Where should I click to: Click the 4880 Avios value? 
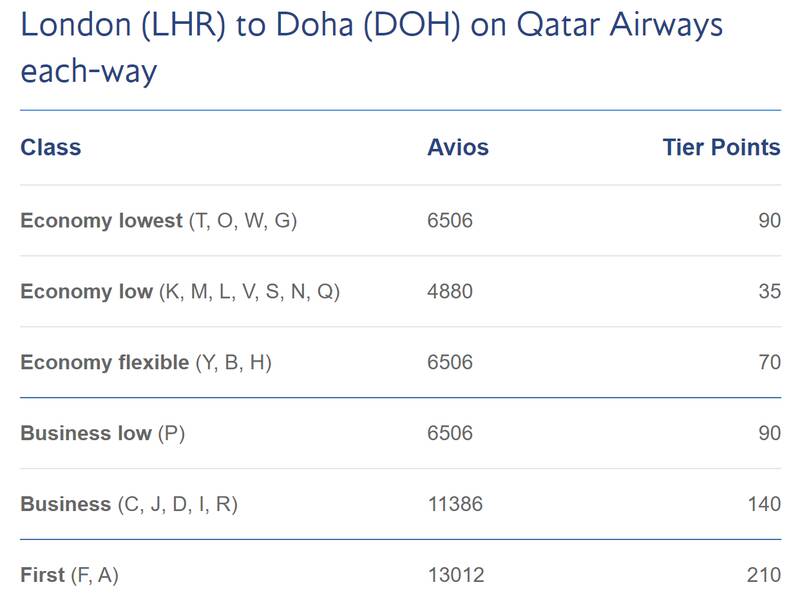point(450,292)
